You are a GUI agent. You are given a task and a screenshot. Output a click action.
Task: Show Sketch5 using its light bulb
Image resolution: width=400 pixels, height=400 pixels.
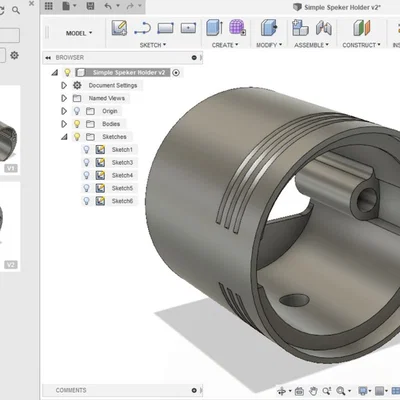[x=86, y=188]
